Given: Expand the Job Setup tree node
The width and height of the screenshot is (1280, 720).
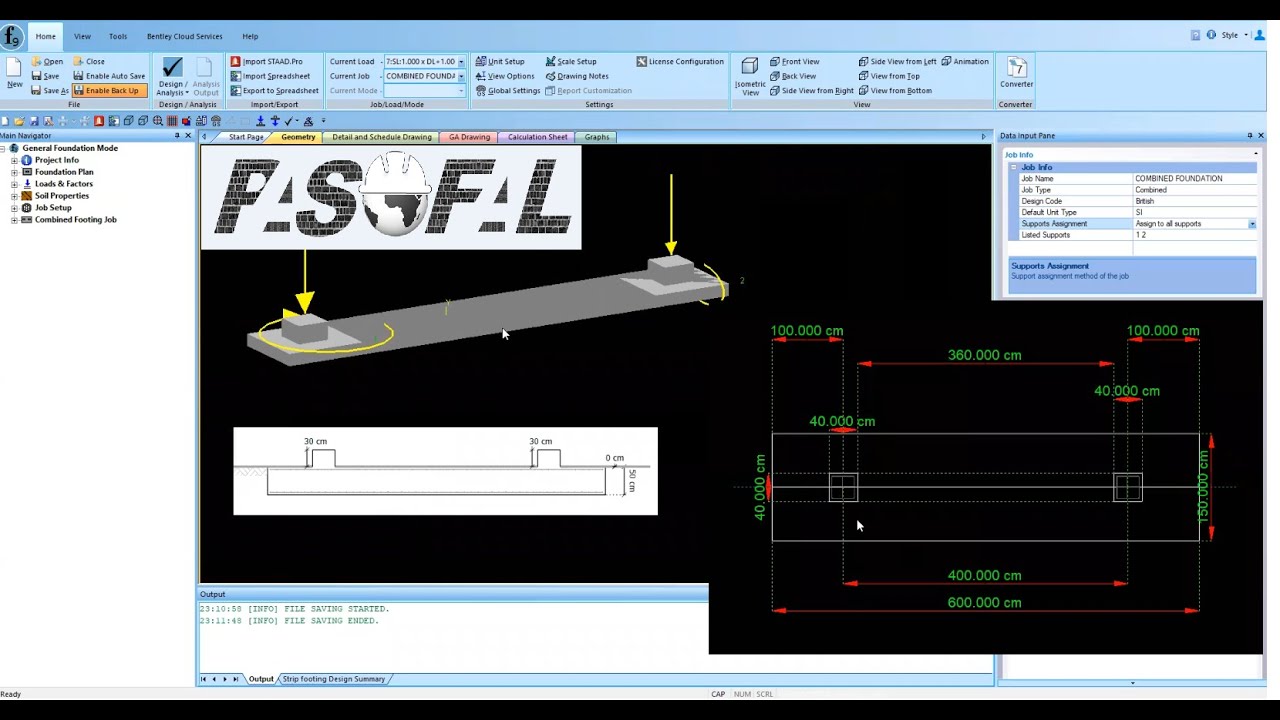Looking at the screenshot, I should [x=15, y=208].
